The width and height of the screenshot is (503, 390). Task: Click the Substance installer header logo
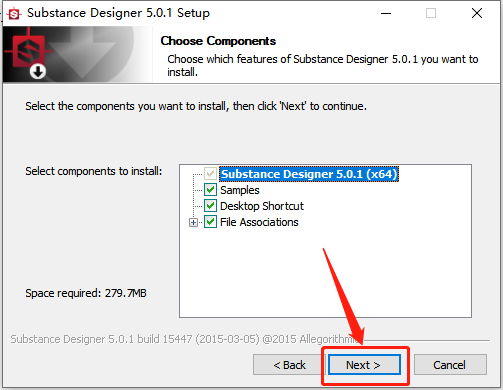pos(29,54)
